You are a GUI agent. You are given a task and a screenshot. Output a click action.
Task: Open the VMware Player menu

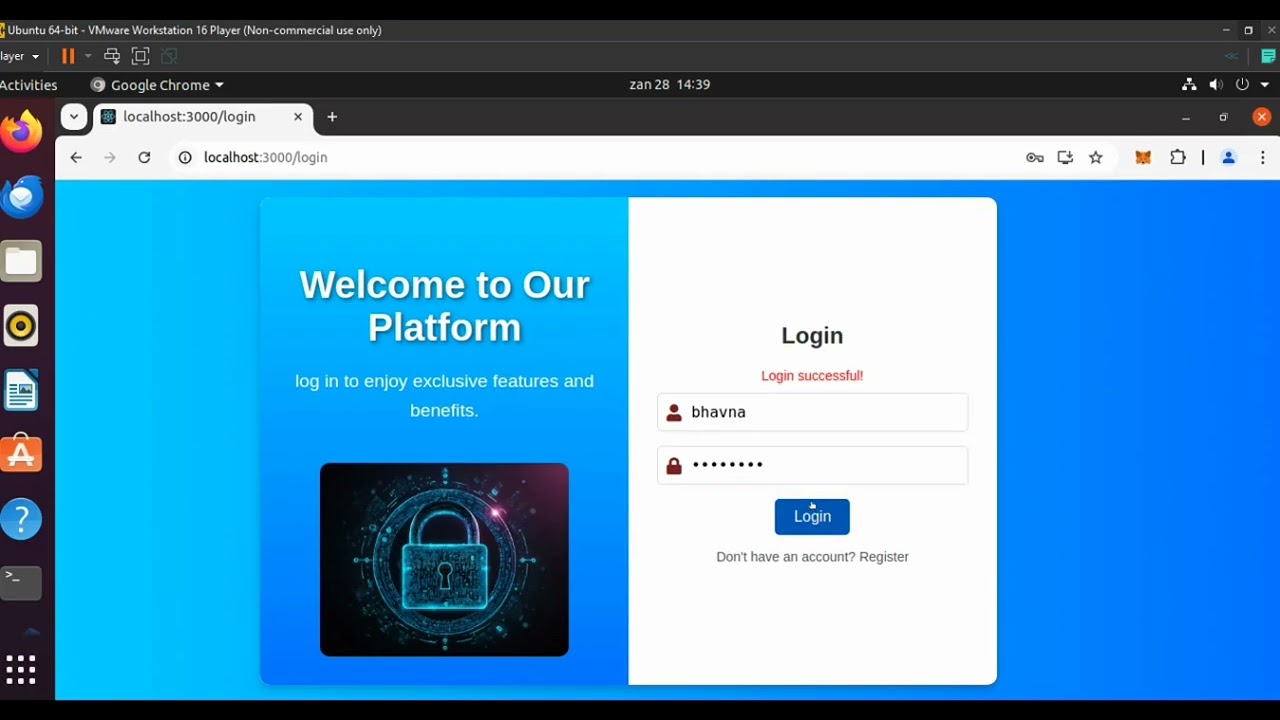tap(20, 56)
